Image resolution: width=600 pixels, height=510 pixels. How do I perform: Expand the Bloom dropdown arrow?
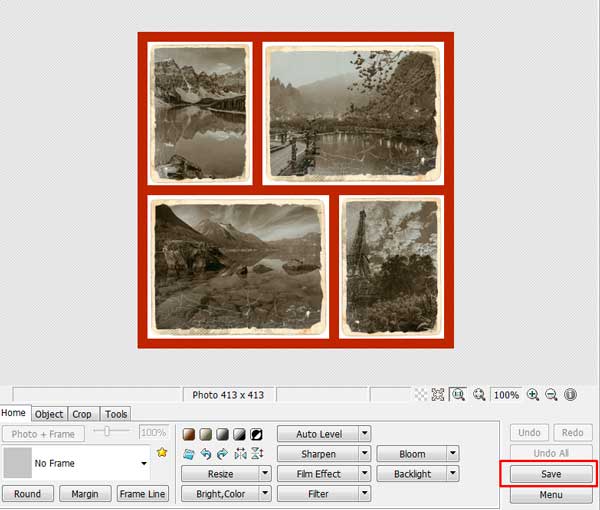point(453,453)
